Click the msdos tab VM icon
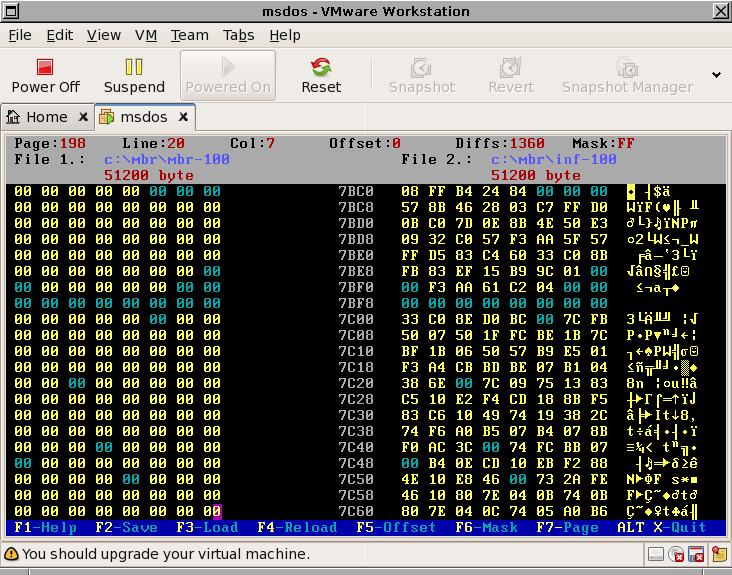 click(107, 117)
